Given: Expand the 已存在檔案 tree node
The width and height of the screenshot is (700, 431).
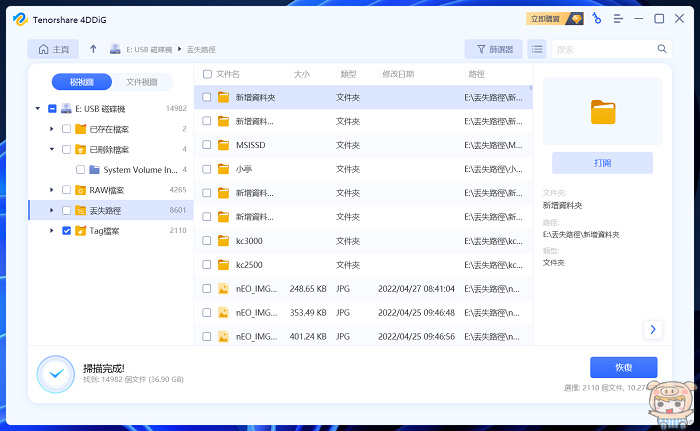Looking at the screenshot, I should click(x=52, y=129).
